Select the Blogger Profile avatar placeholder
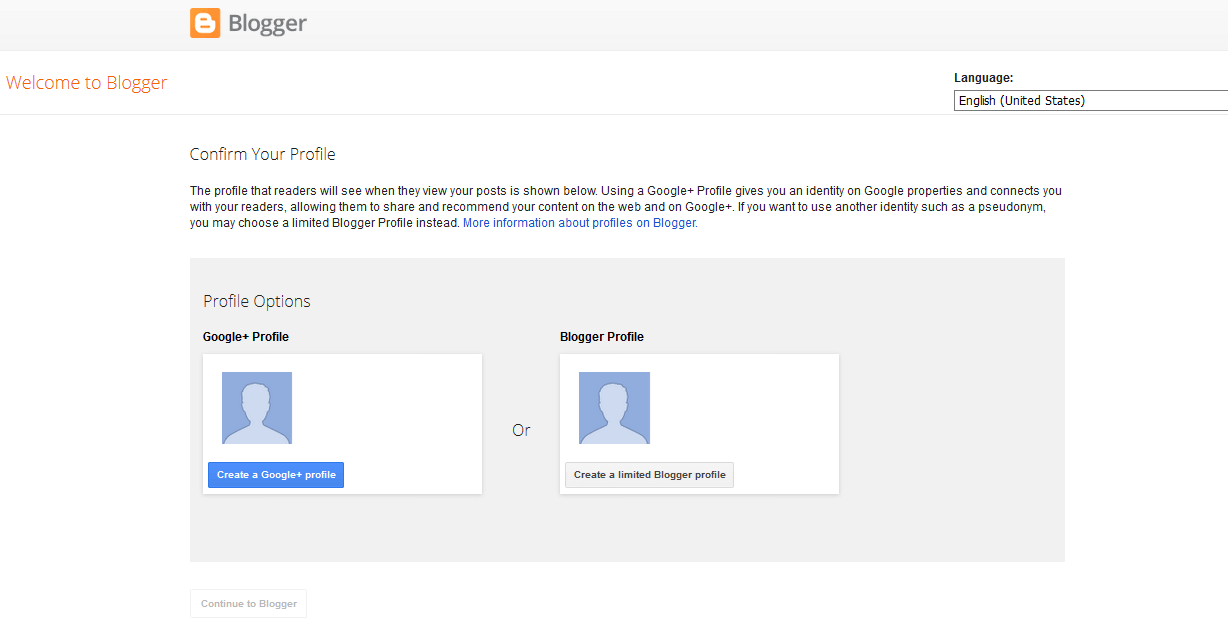 [614, 408]
